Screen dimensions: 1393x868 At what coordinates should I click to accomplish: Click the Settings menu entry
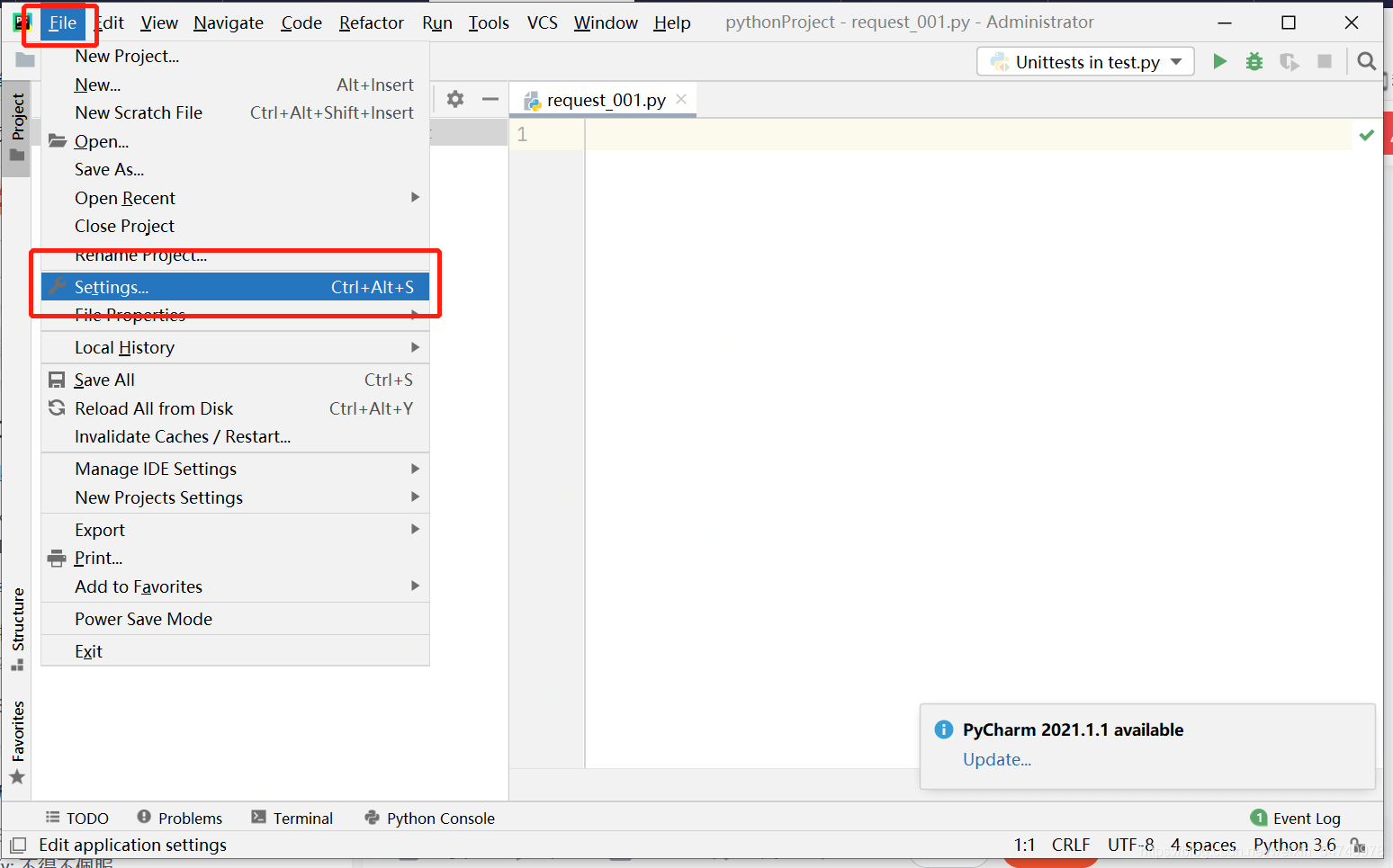click(235, 287)
